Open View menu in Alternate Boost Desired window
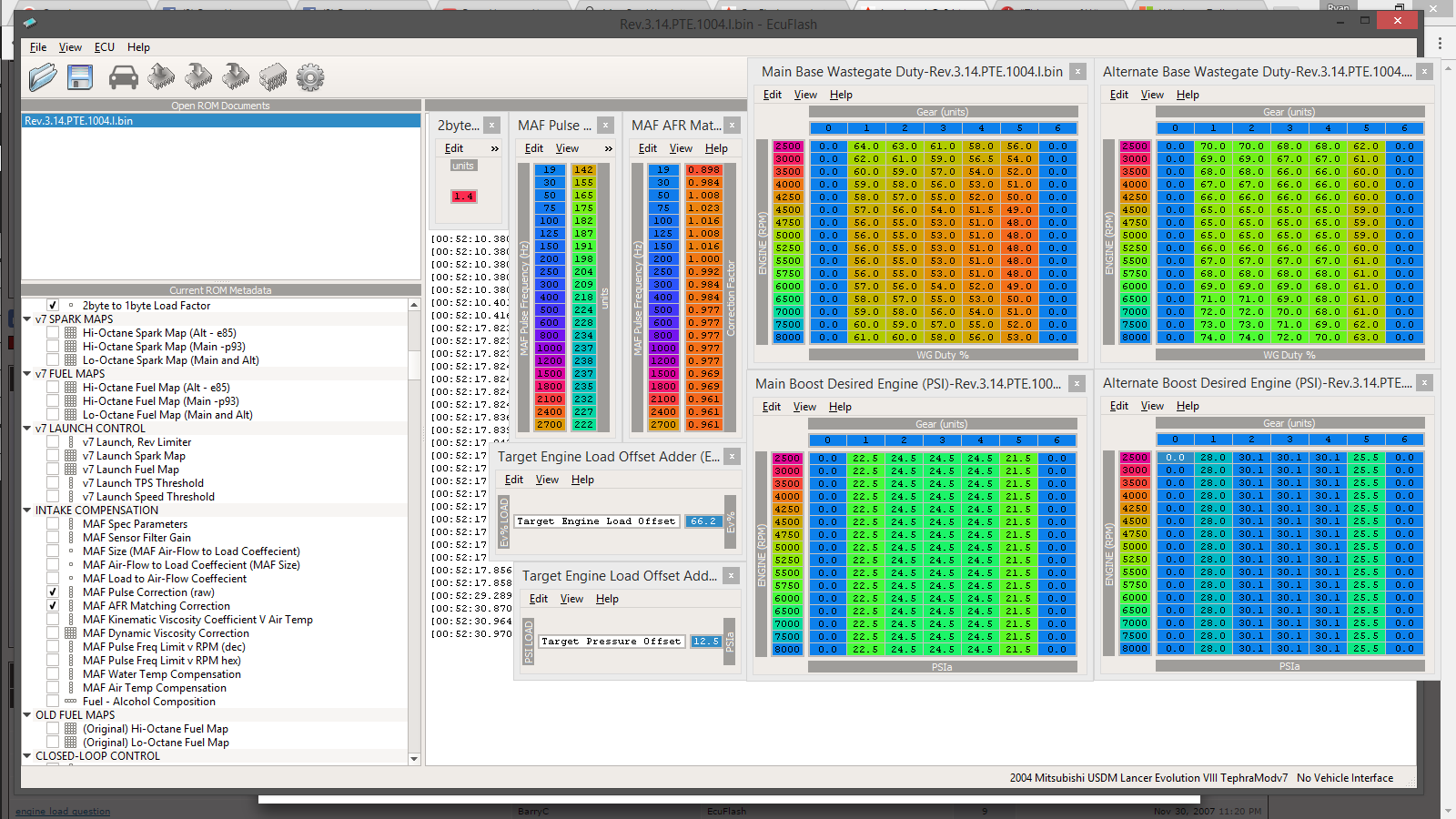The height and width of the screenshot is (819, 1456). [1152, 406]
